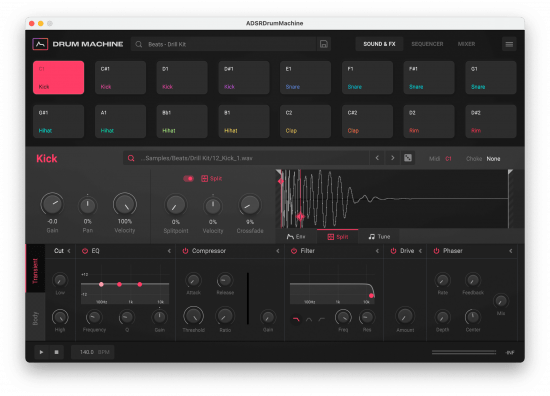This screenshot has height=396, width=550.
Task: Switch to the Mixer tab
Action: click(x=467, y=44)
